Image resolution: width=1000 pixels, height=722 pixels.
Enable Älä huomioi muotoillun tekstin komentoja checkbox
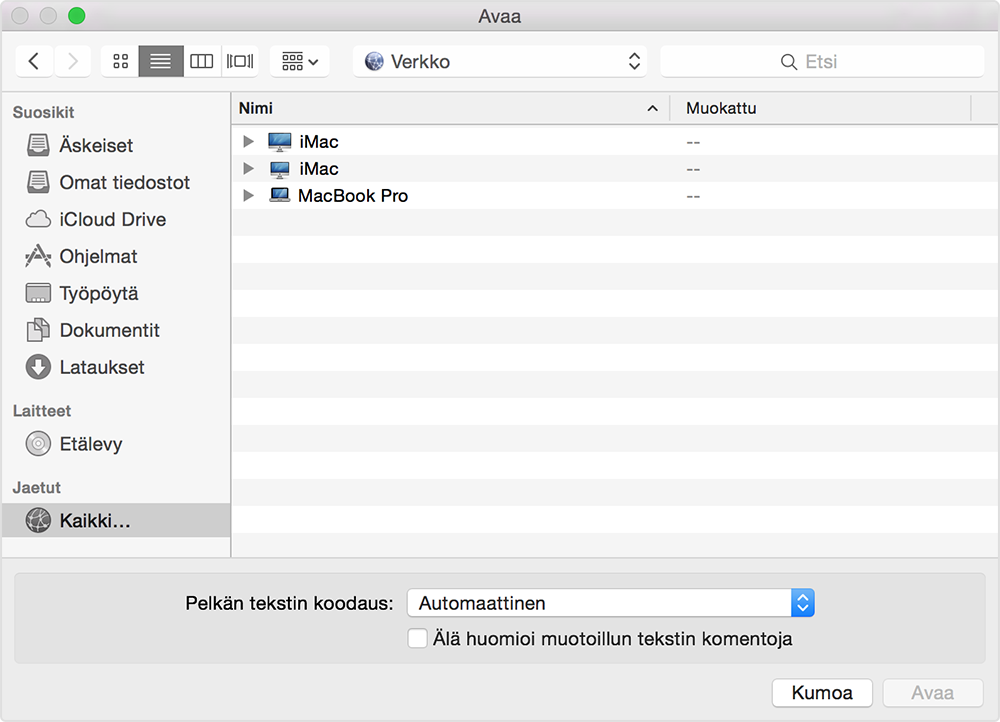click(x=418, y=638)
